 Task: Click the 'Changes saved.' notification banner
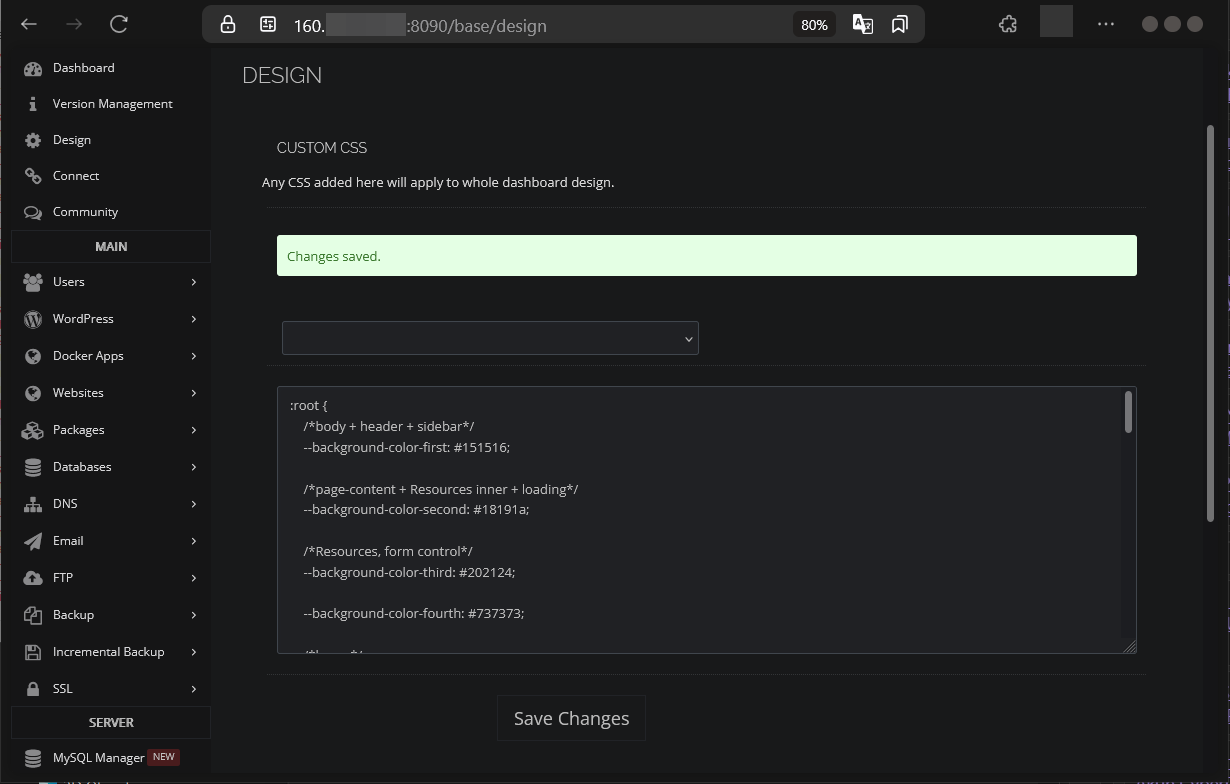coord(707,256)
